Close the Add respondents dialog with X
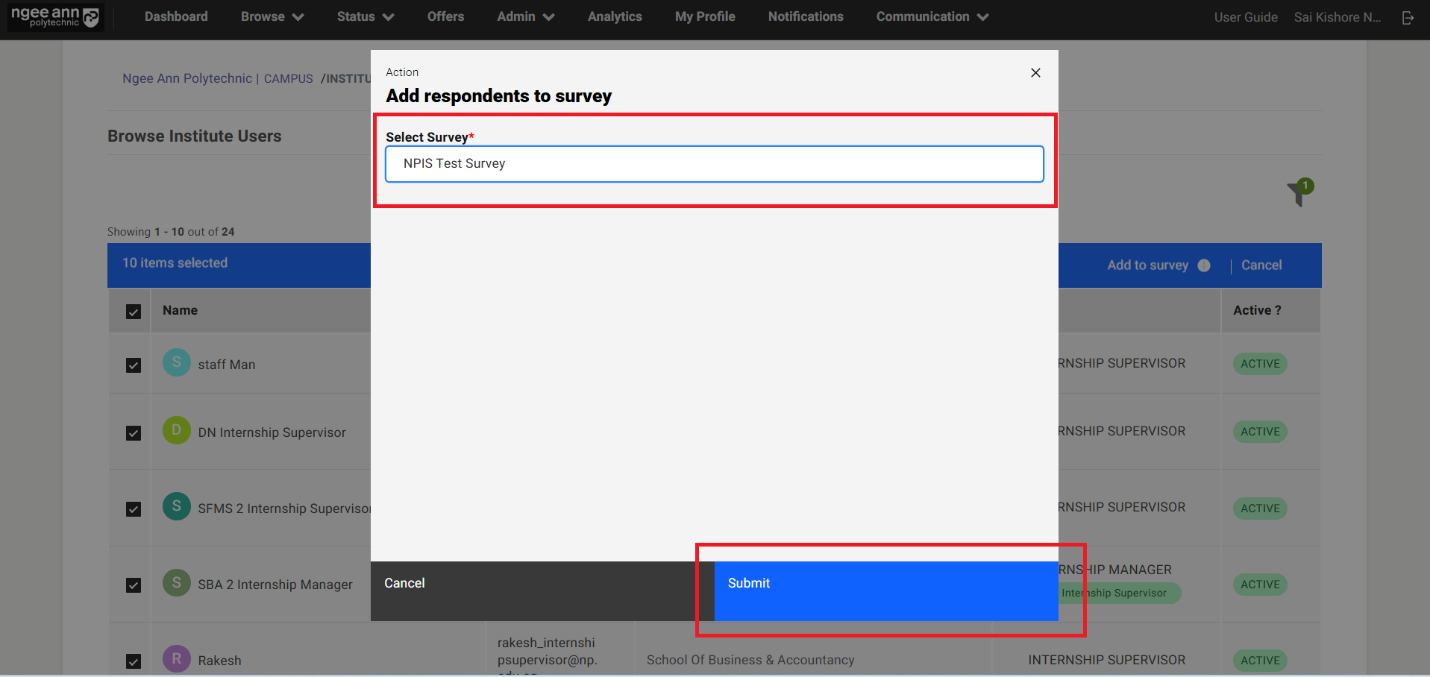The image size is (1430, 677). pyautogui.click(x=1035, y=73)
